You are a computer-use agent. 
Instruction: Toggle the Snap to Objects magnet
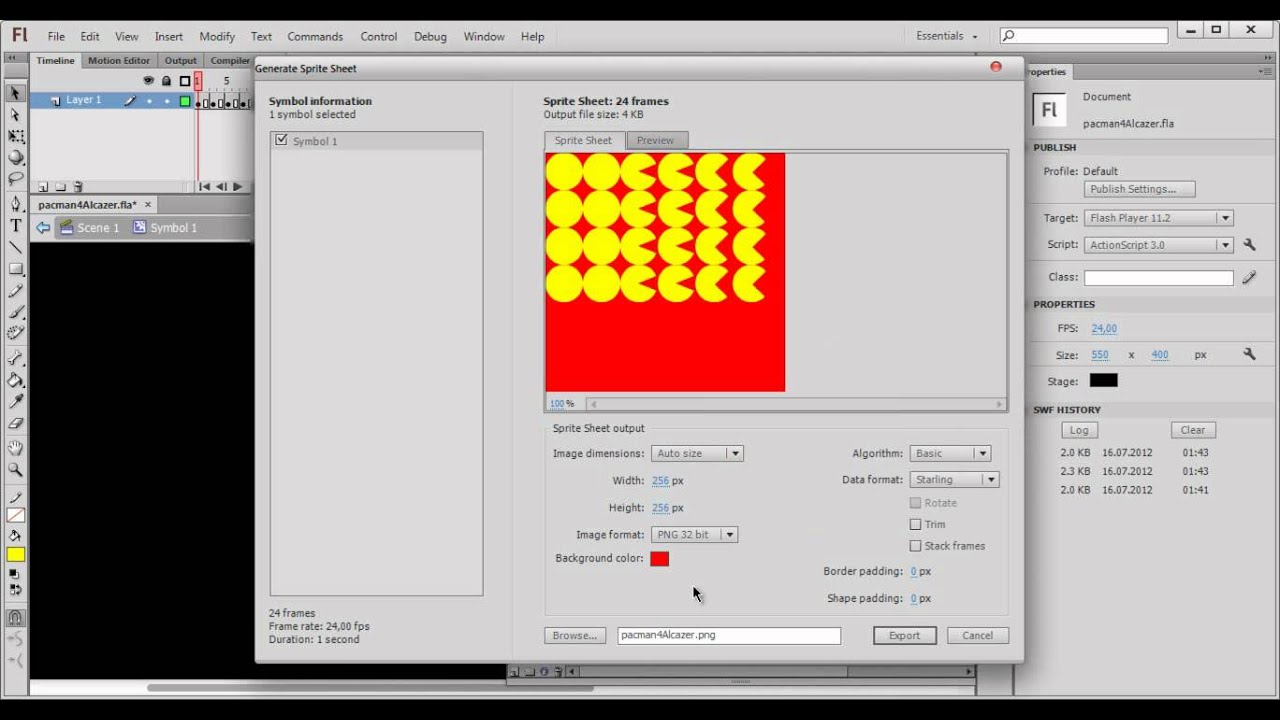coord(15,617)
